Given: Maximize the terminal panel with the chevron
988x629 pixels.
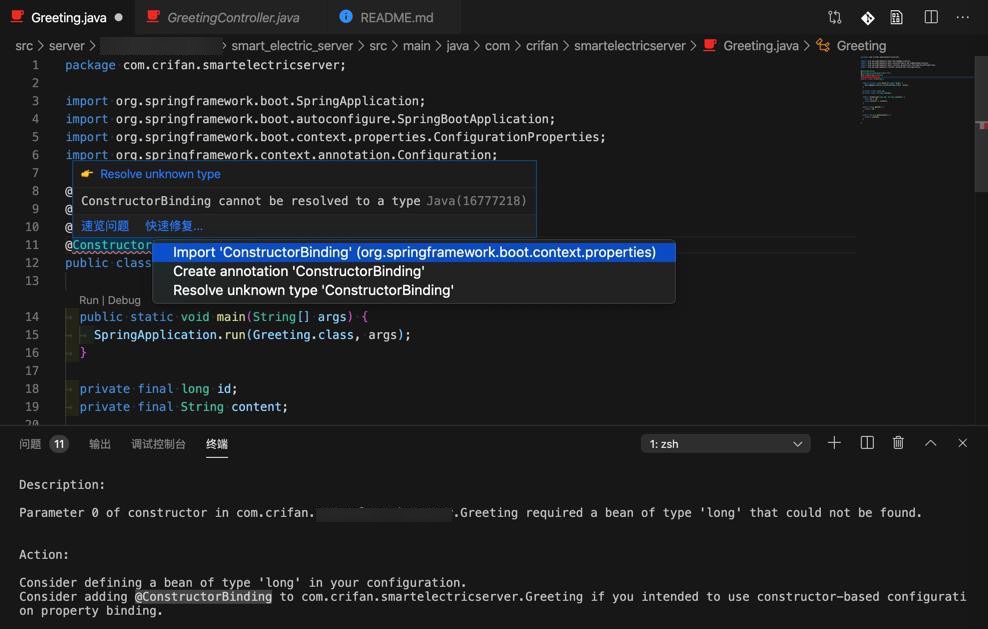Looking at the screenshot, I should coord(929,443).
